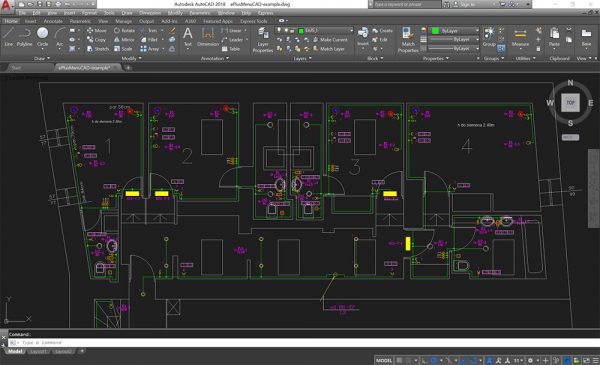Toggle ortho mode in status bar
This screenshot has width=600, height=365.
(x=424, y=360)
